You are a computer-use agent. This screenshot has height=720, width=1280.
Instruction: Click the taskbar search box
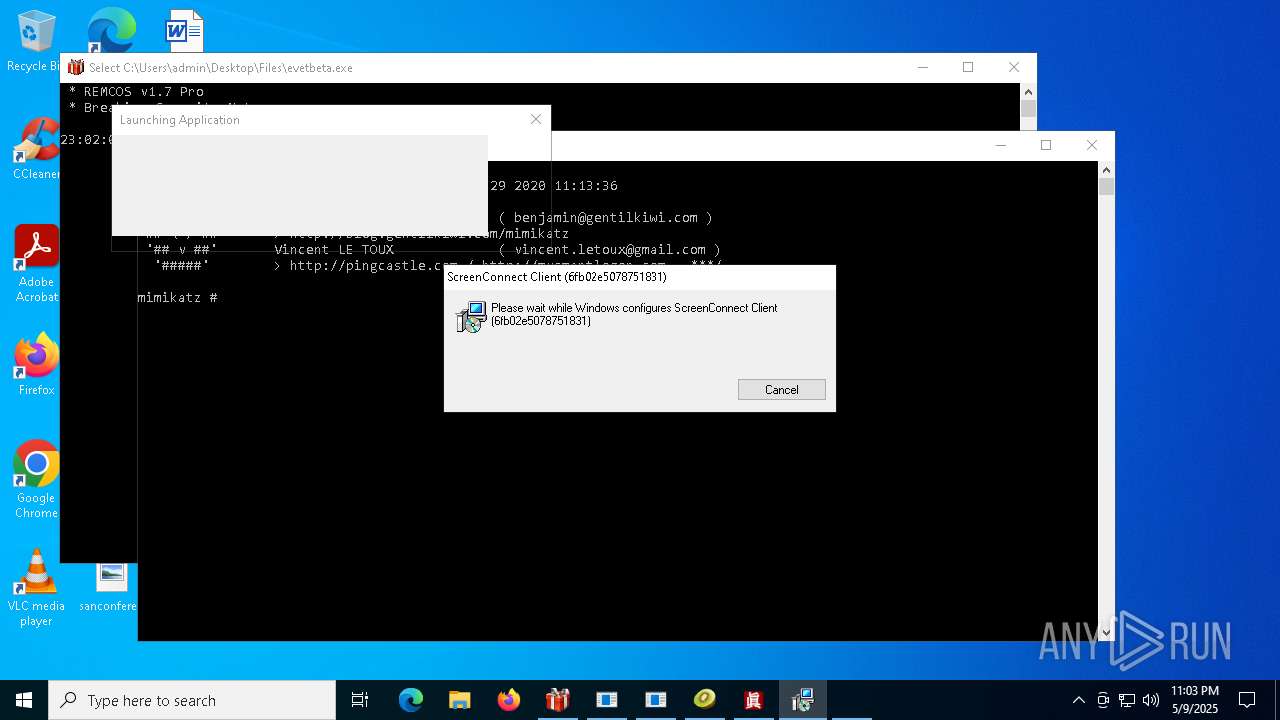192,700
